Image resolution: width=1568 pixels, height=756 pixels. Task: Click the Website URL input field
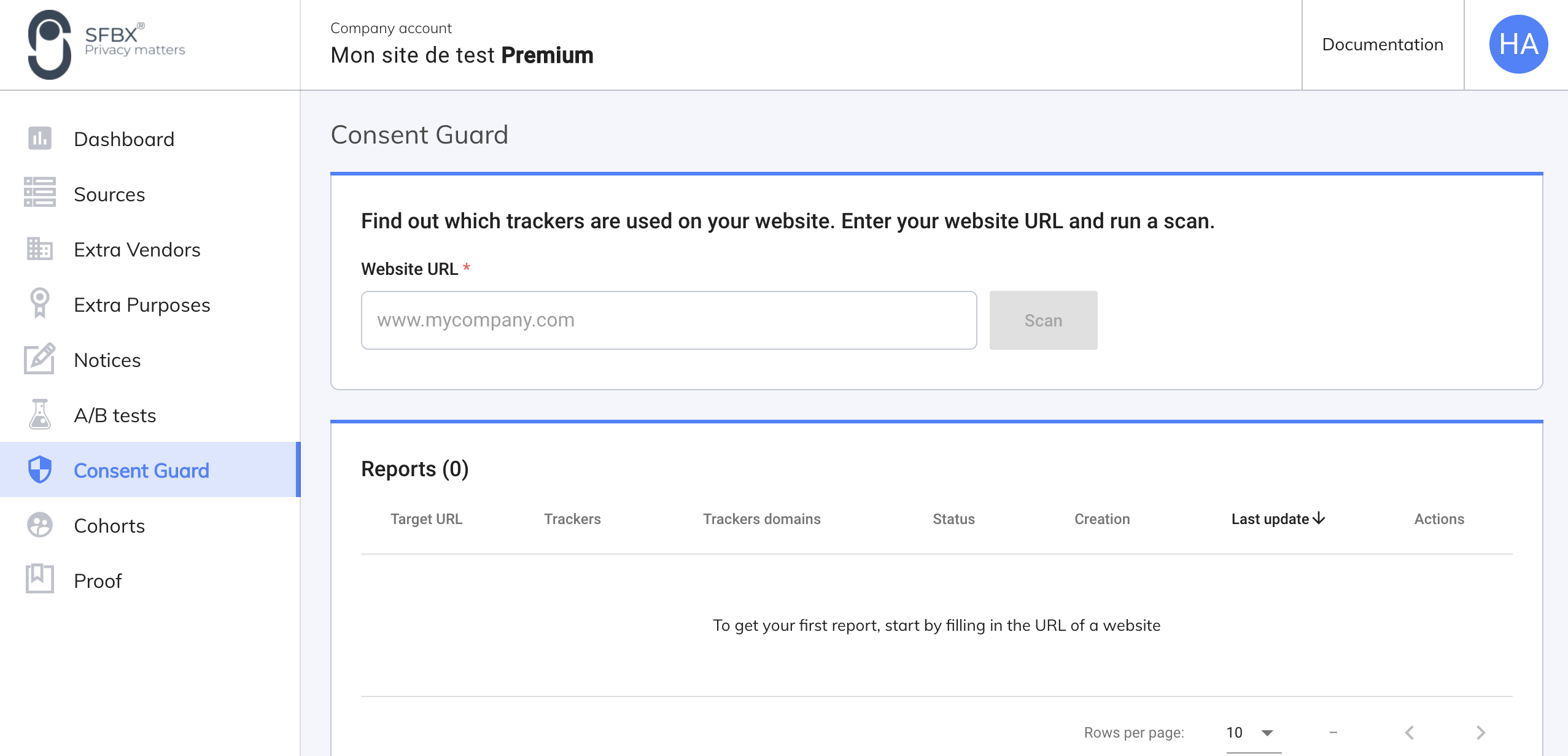pos(668,320)
